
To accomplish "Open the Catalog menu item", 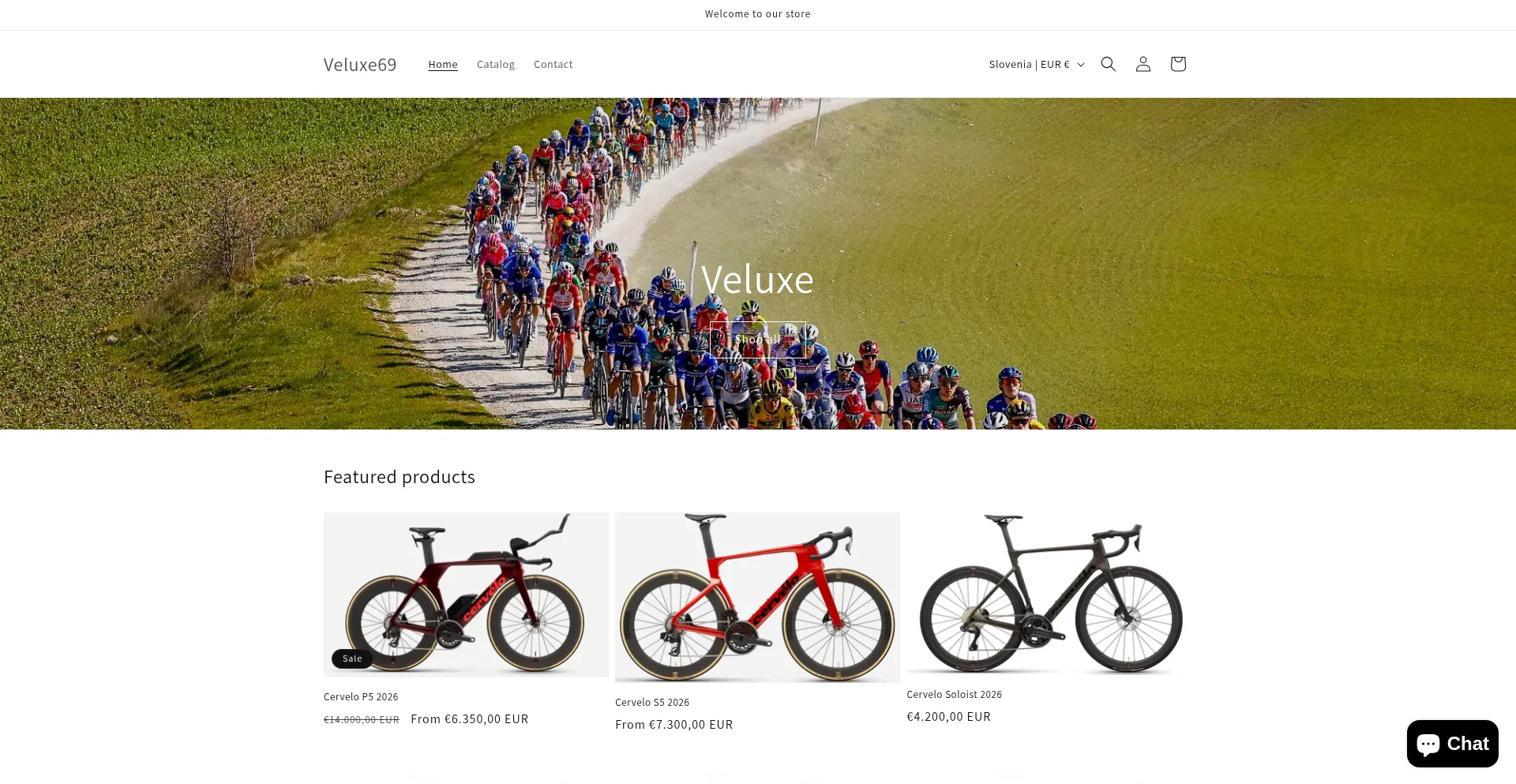I will 496,65.
